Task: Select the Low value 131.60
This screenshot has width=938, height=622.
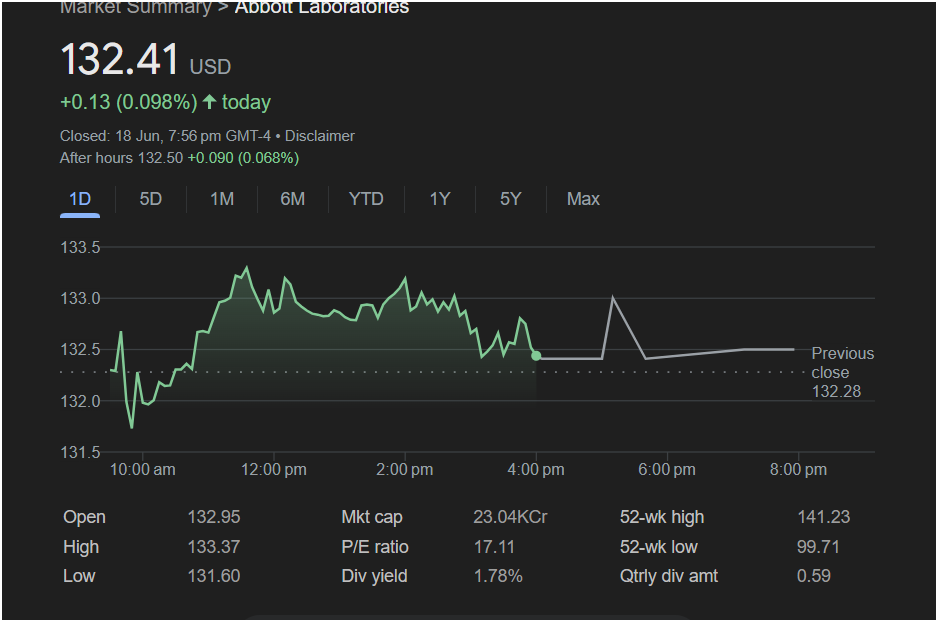Action: (x=214, y=576)
